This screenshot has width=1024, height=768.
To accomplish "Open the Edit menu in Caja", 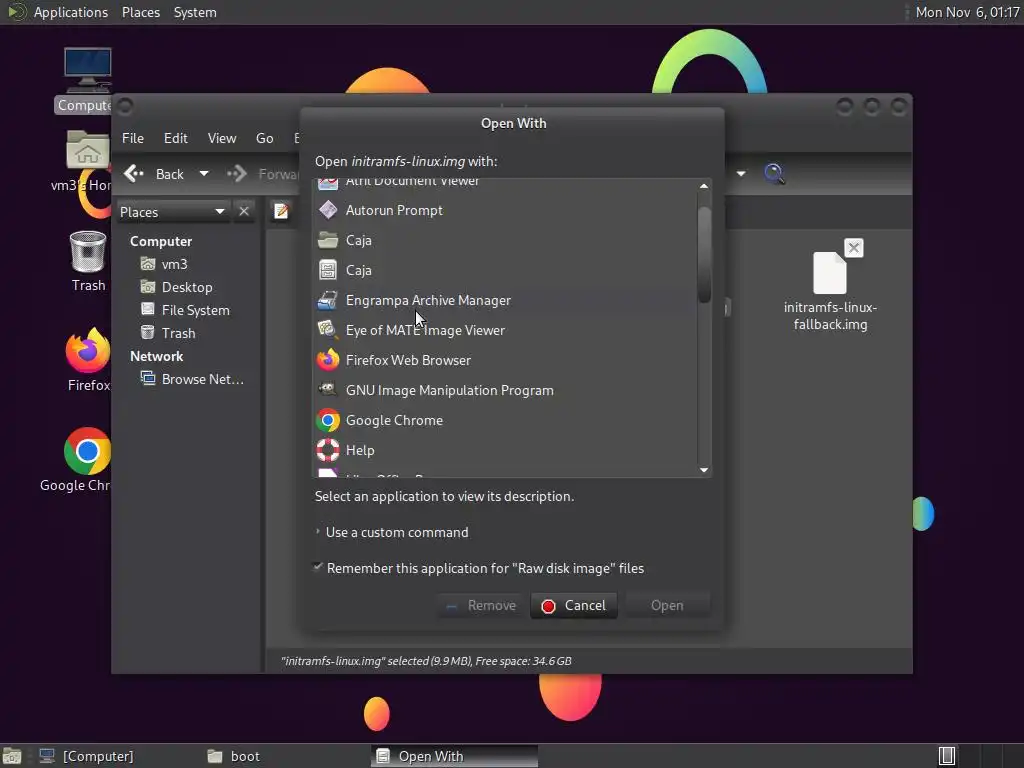I will pos(176,138).
